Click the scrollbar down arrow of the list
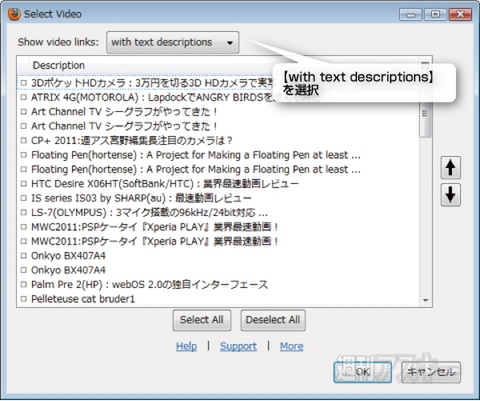This screenshot has height=401, width=480. (425, 300)
